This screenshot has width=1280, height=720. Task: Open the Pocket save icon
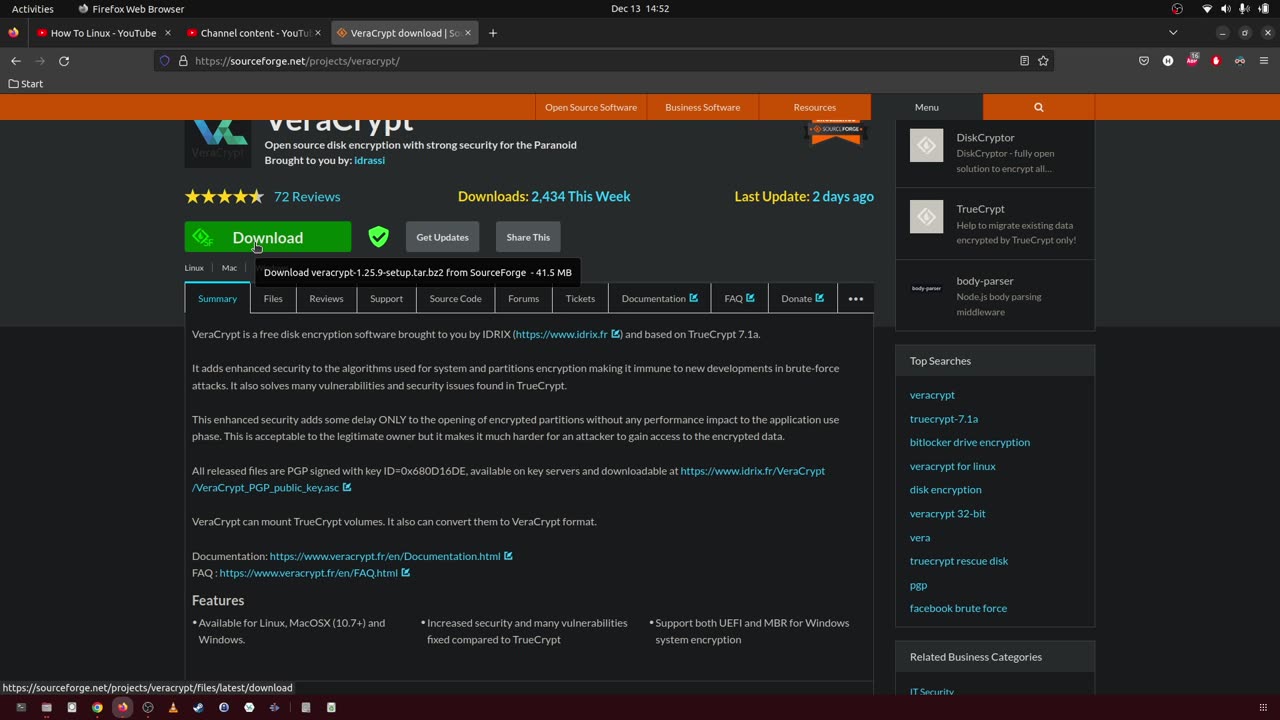[x=1144, y=61]
